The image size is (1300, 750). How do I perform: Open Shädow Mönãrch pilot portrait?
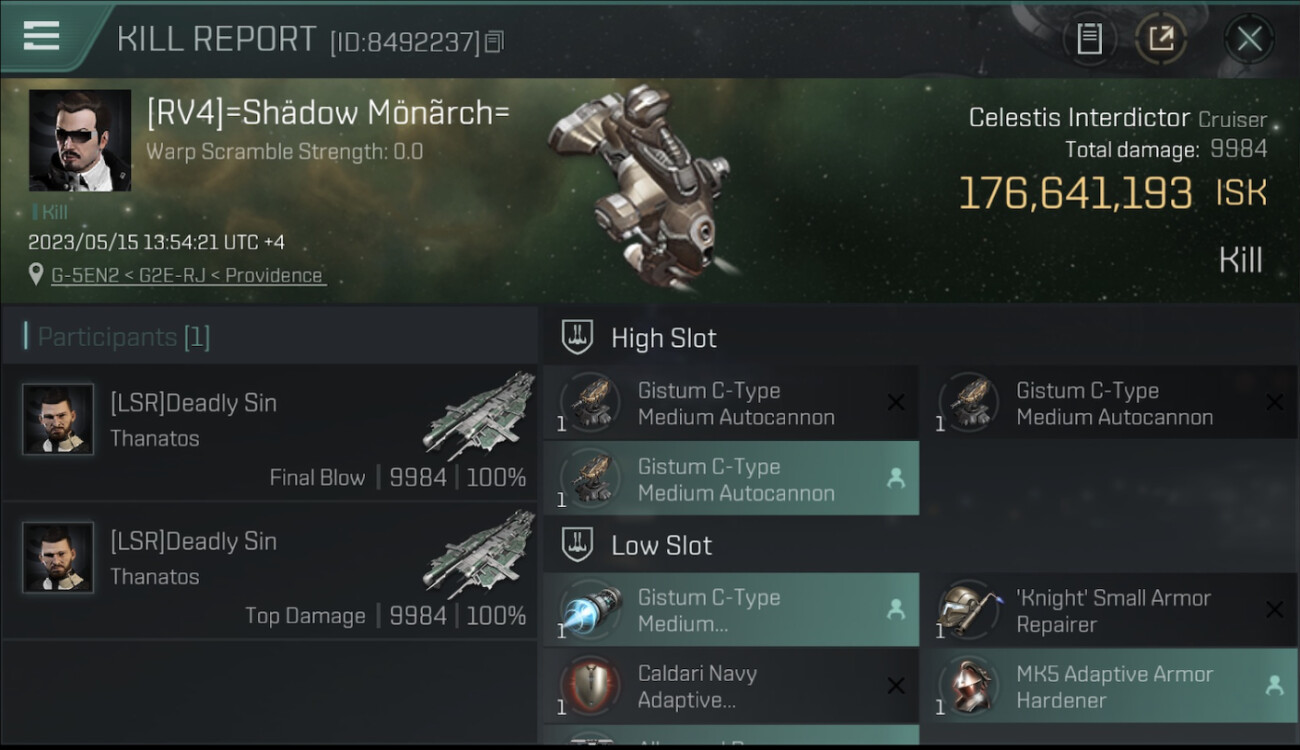pos(80,140)
